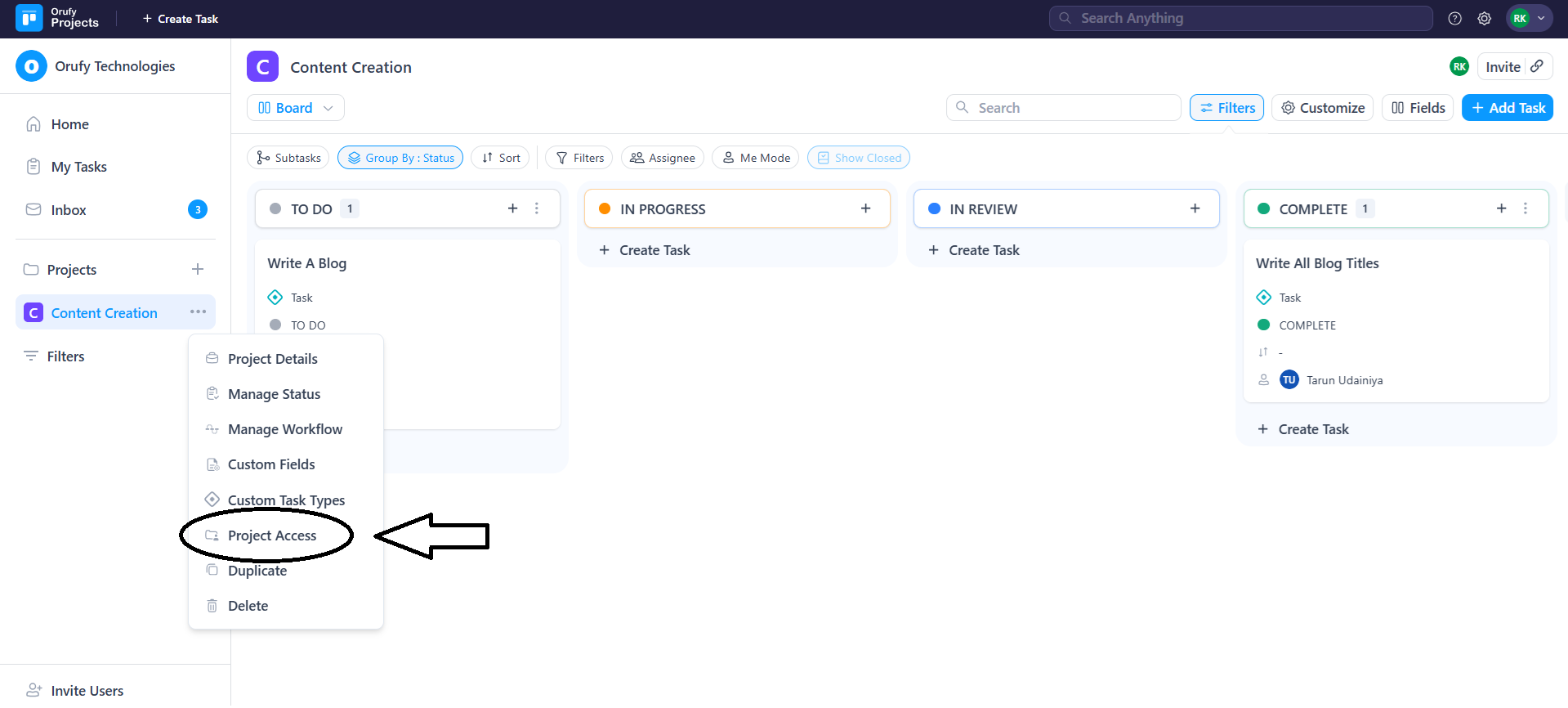
Task: Click the Projects folder entry
Action: click(x=60, y=270)
